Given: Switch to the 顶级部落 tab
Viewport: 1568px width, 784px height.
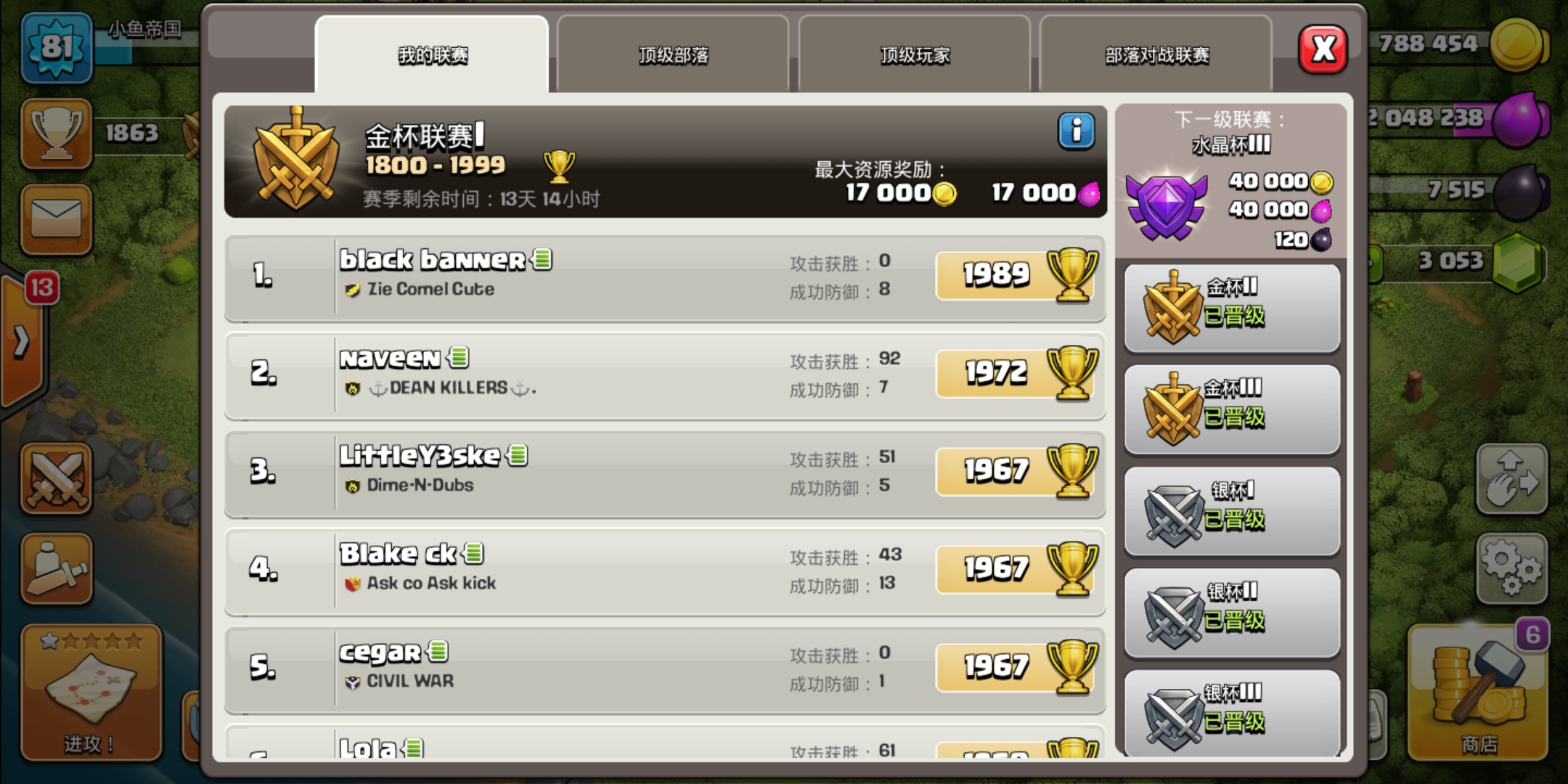Looking at the screenshot, I should pyautogui.click(x=673, y=54).
